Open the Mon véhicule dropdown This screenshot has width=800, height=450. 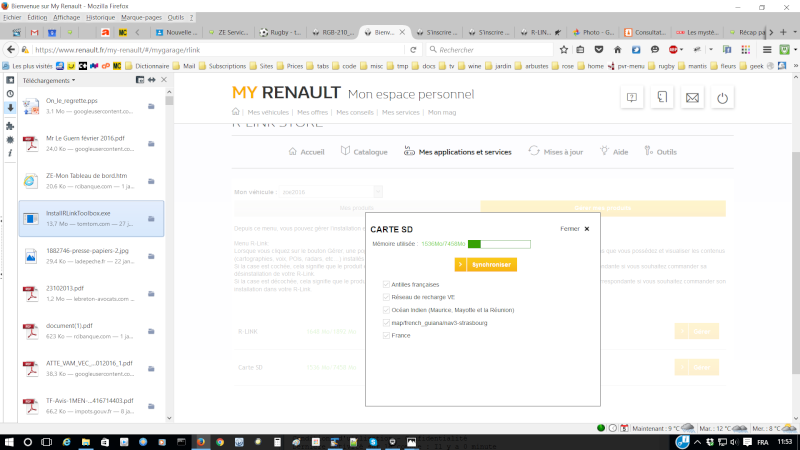click(x=331, y=192)
